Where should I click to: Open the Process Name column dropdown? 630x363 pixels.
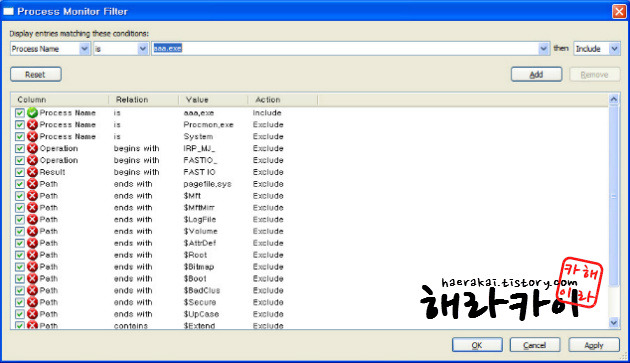84,49
